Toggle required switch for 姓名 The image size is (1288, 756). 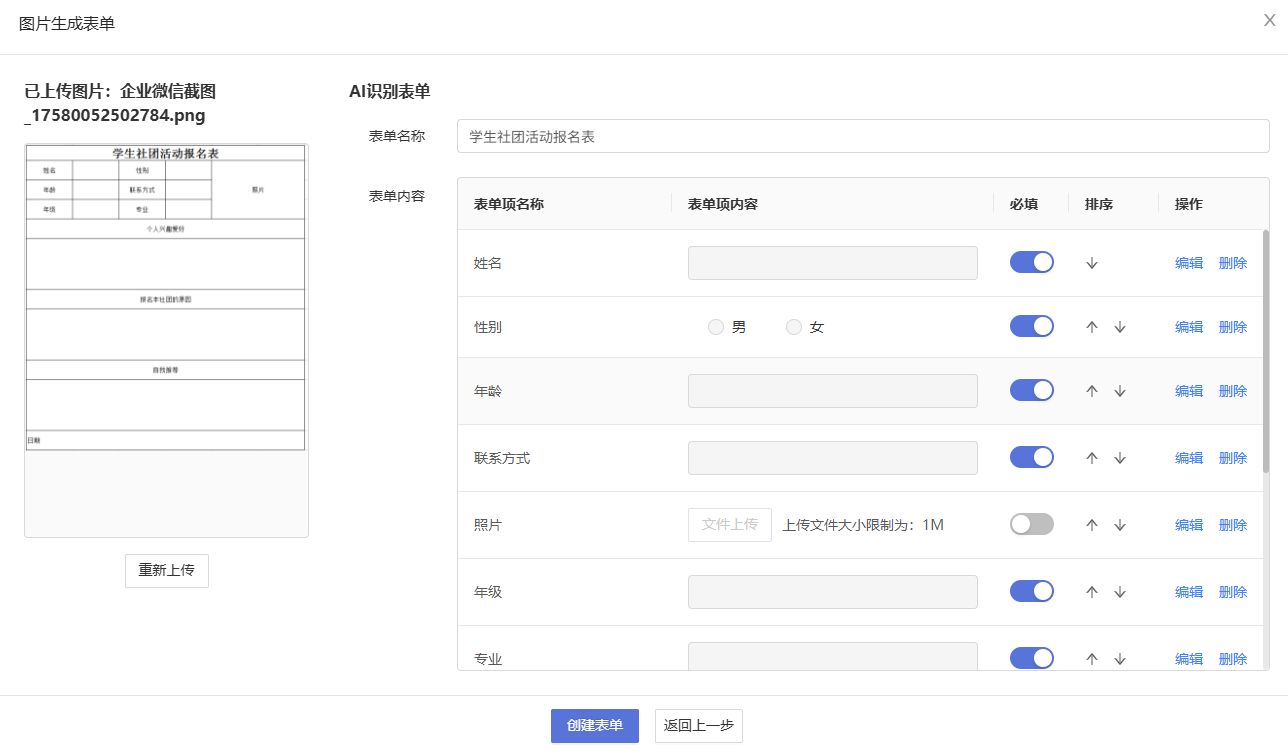[x=1031, y=262]
